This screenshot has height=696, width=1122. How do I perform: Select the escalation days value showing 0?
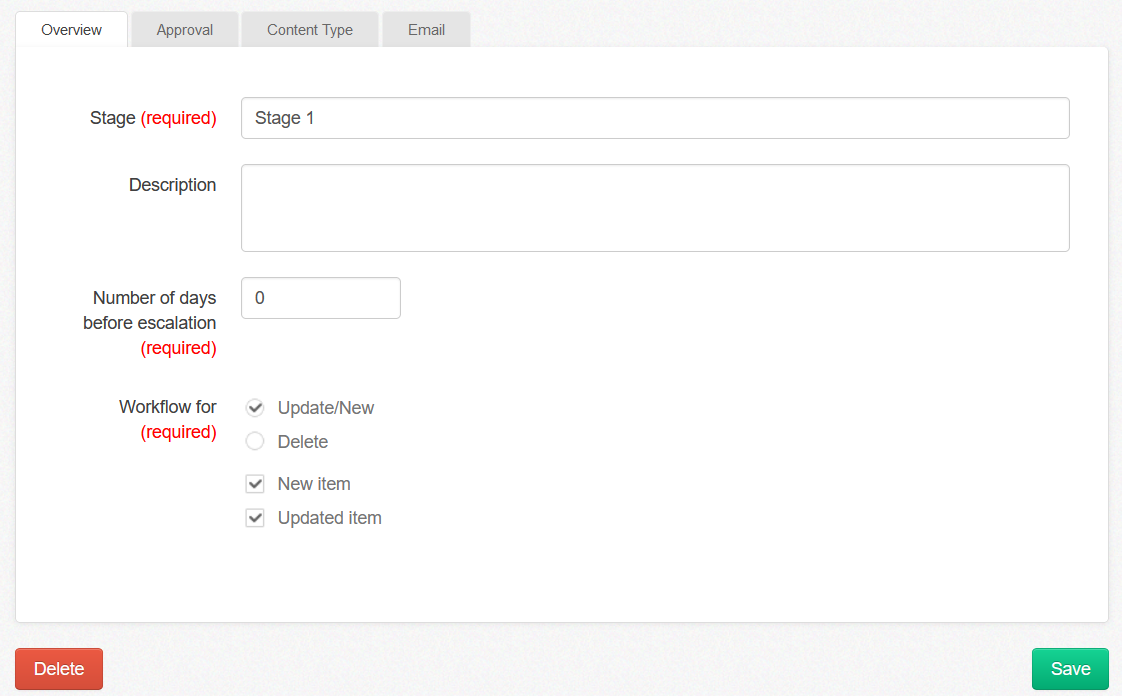click(320, 297)
